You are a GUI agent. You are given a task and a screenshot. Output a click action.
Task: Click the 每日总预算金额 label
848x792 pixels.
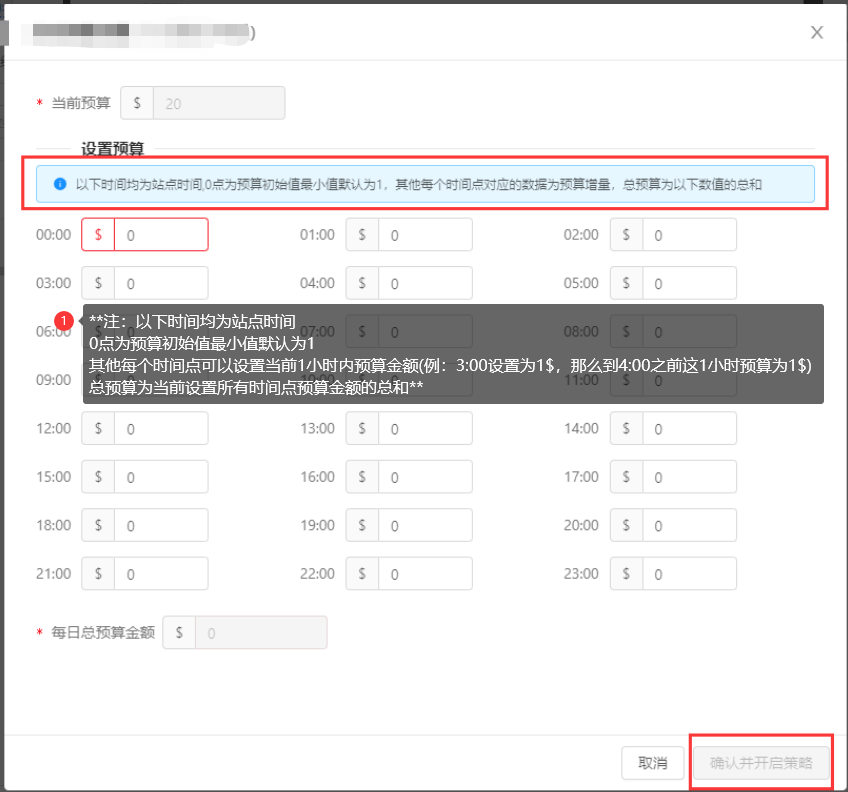tap(103, 632)
